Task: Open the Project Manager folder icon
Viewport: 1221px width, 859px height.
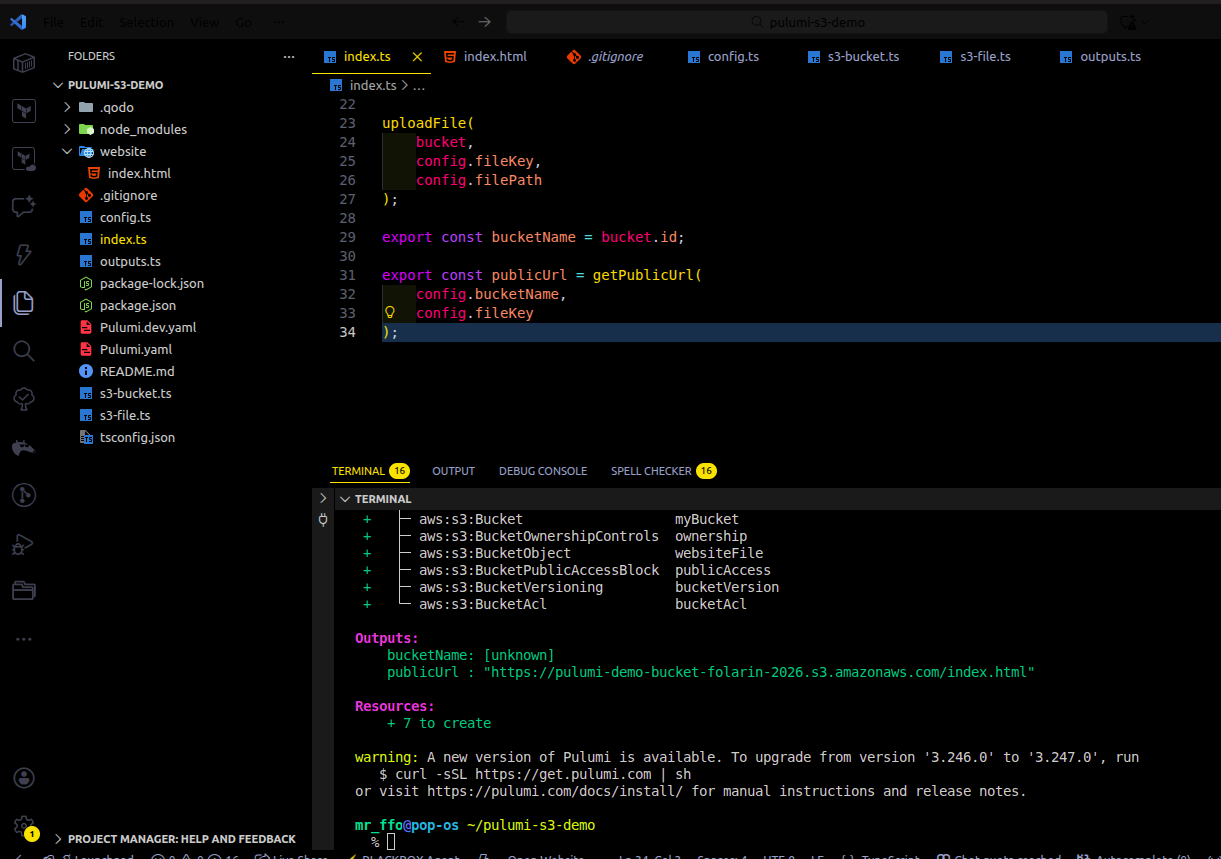Action: 24,591
